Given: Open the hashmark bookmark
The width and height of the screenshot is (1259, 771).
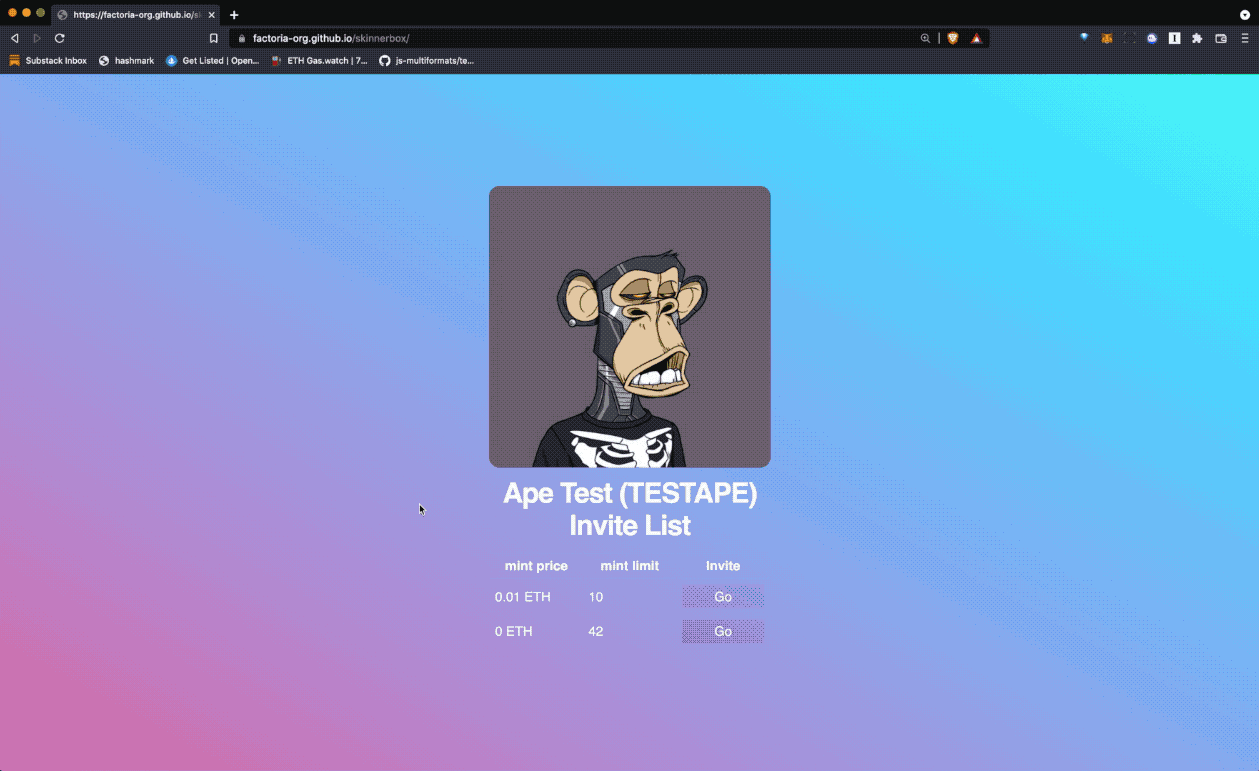Looking at the screenshot, I should [126, 61].
